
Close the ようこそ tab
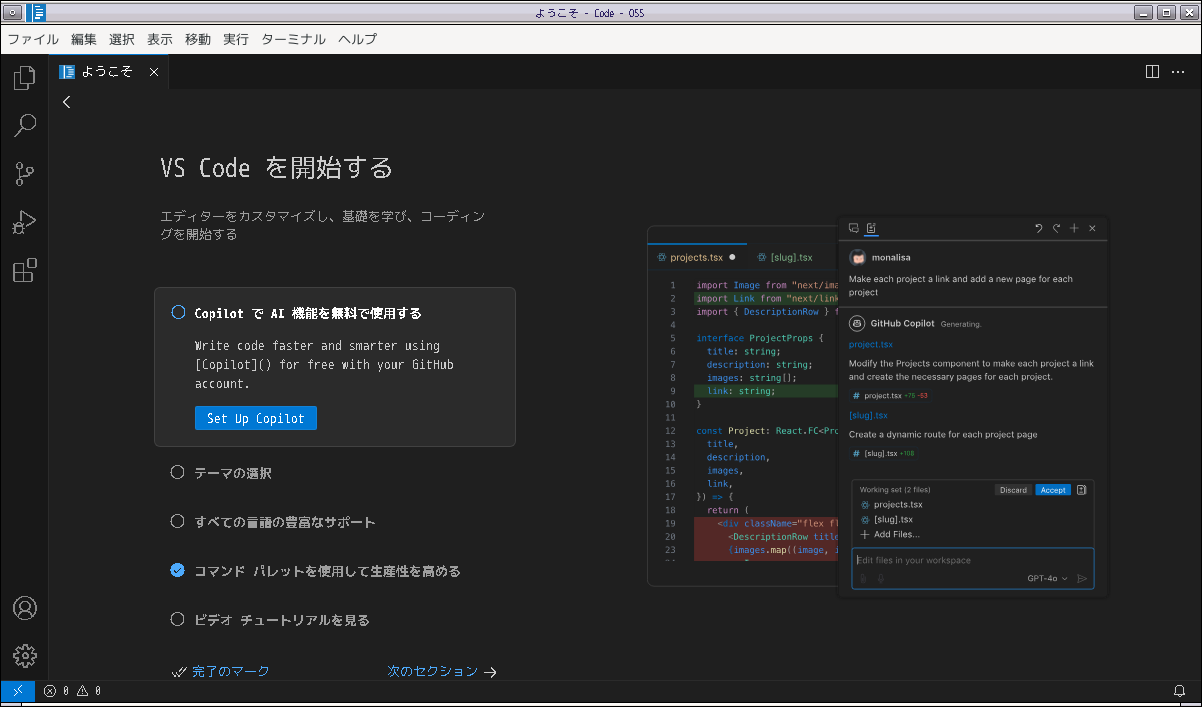154,72
